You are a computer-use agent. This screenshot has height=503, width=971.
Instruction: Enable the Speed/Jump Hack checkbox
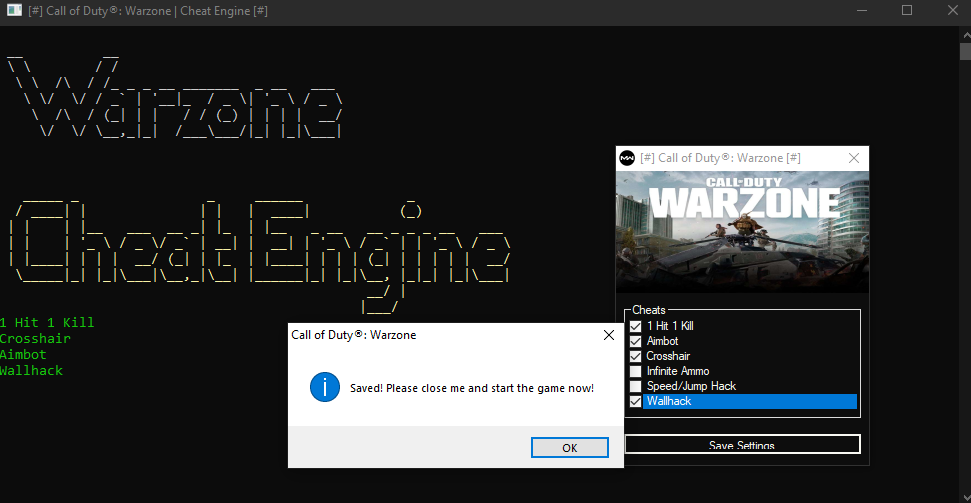tap(635, 386)
